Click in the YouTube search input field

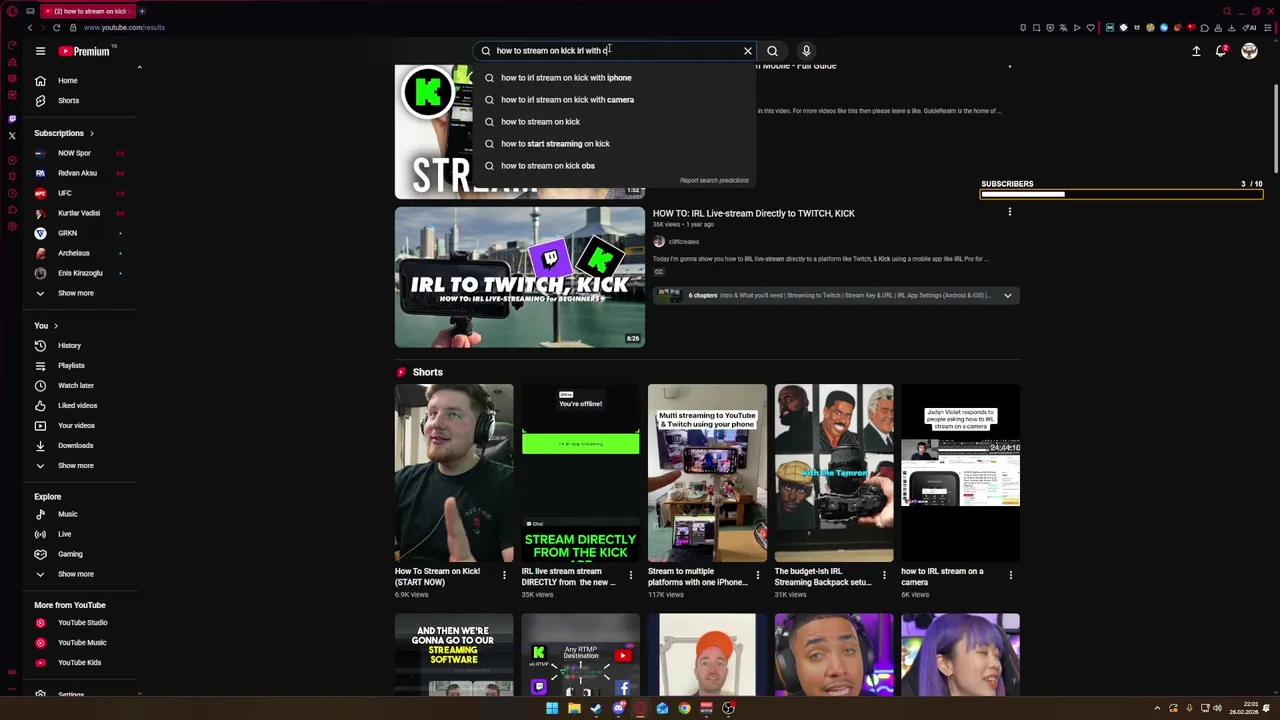tap(615, 51)
